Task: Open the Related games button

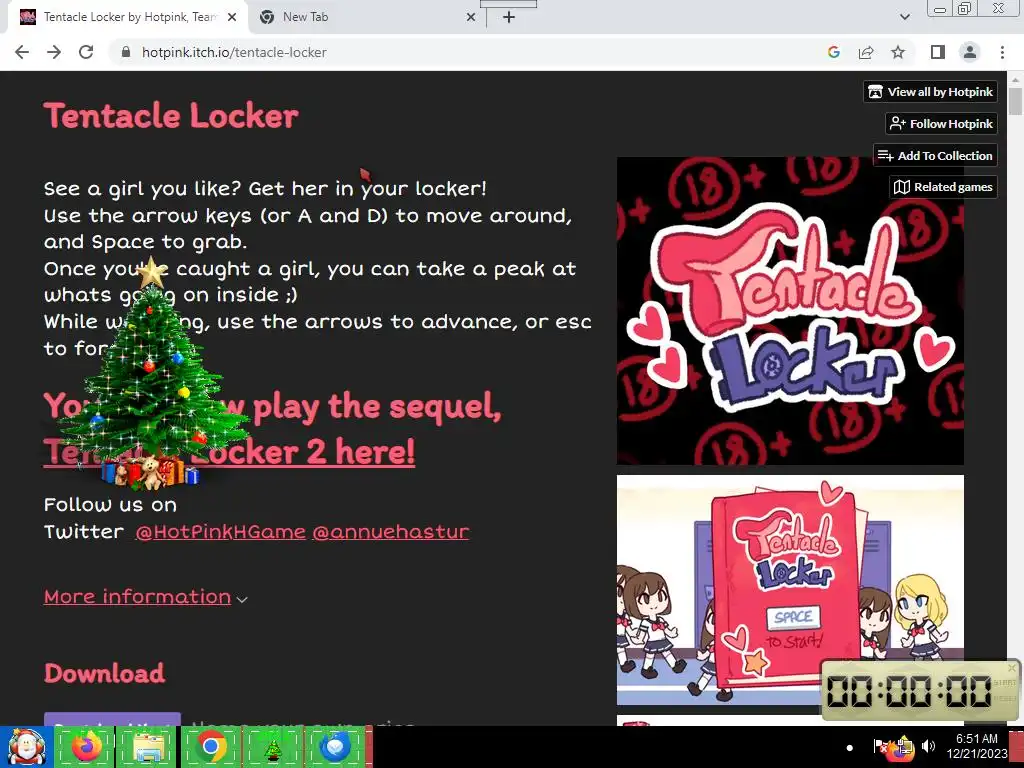Action: 943,187
